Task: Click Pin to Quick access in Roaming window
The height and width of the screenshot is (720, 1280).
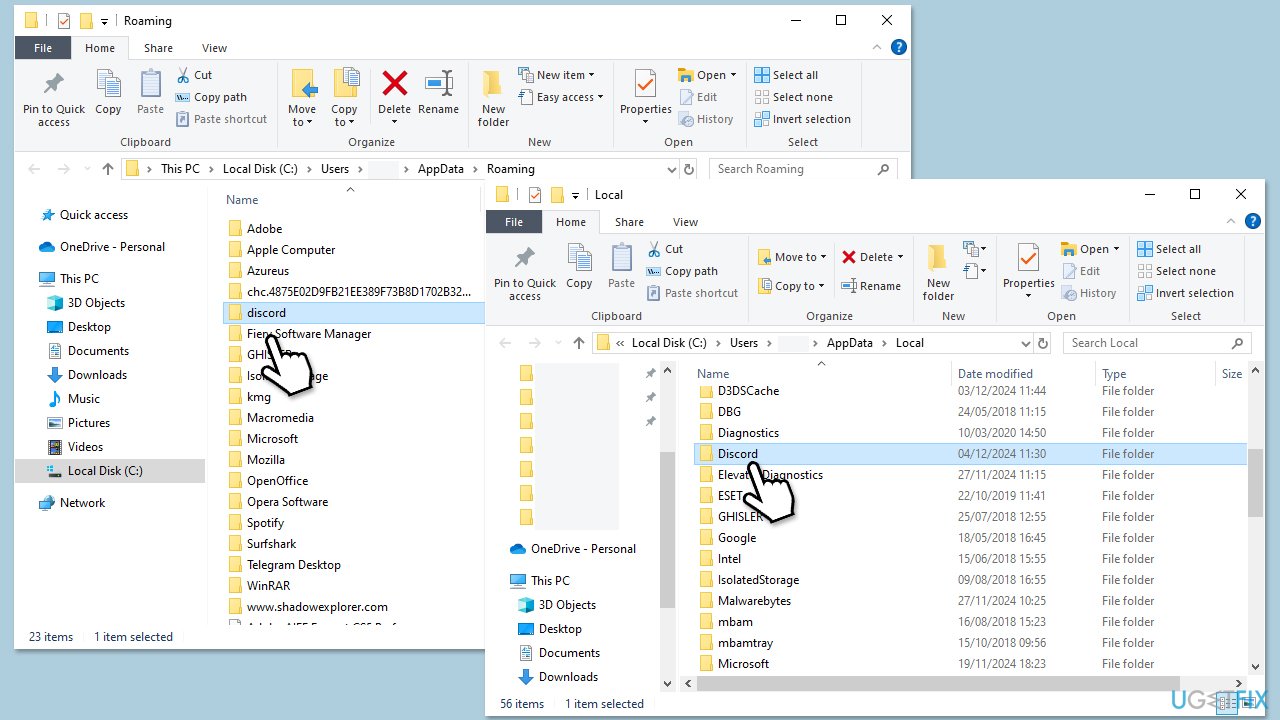Action: (x=54, y=99)
